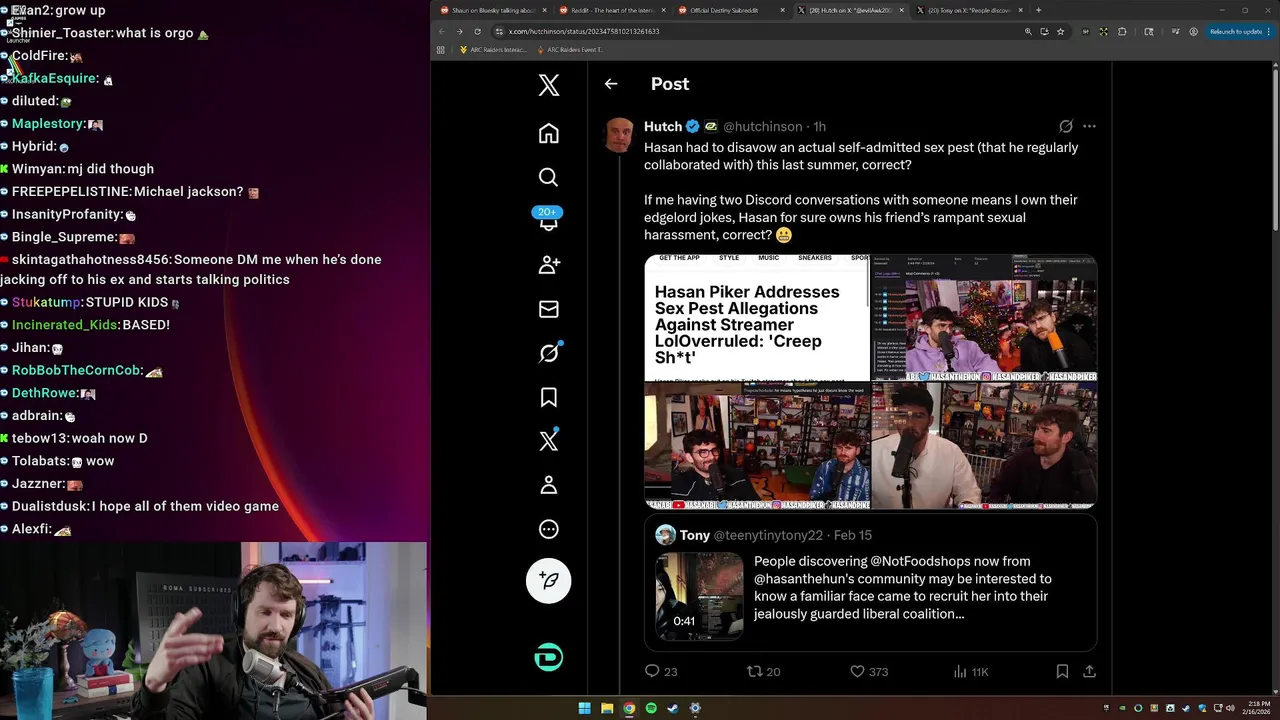This screenshot has width=1280, height=720.
Task: Share Hutch's post
Action: coord(1089,671)
